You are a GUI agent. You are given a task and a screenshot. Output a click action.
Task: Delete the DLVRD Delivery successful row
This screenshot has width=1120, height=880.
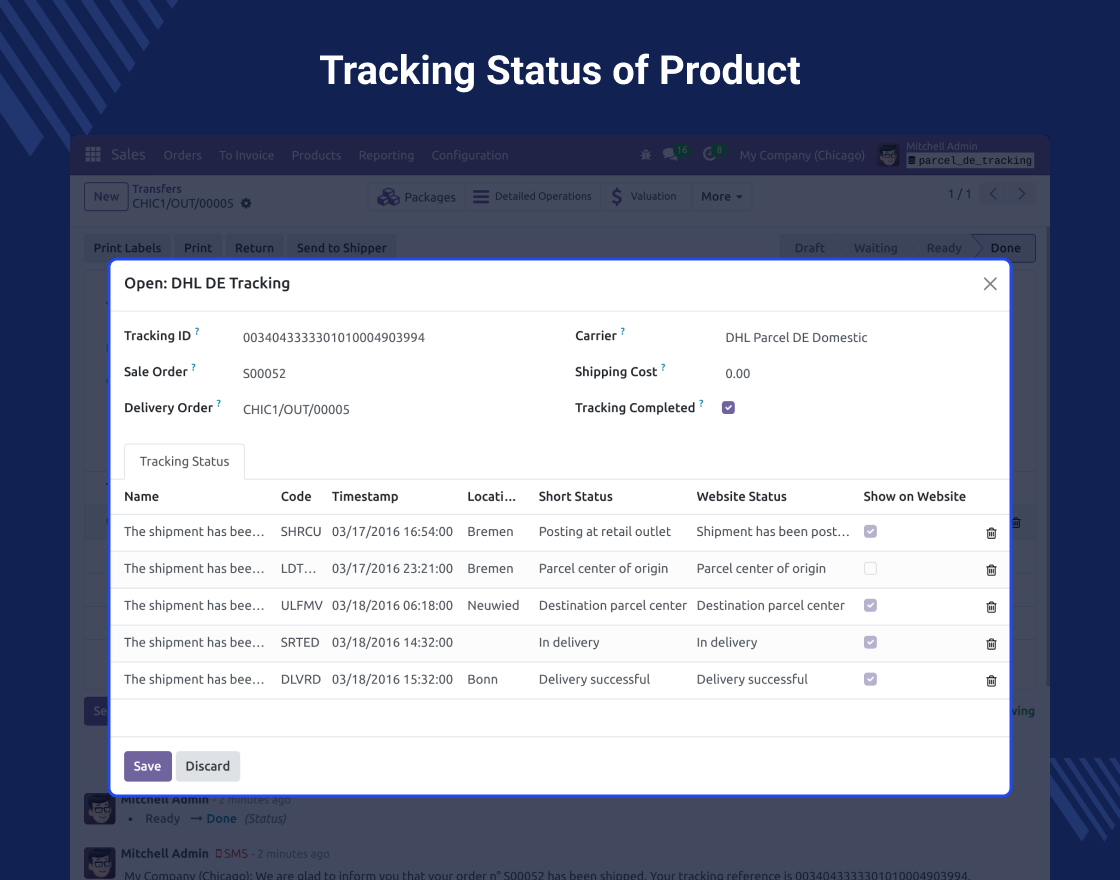click(991, 681)
